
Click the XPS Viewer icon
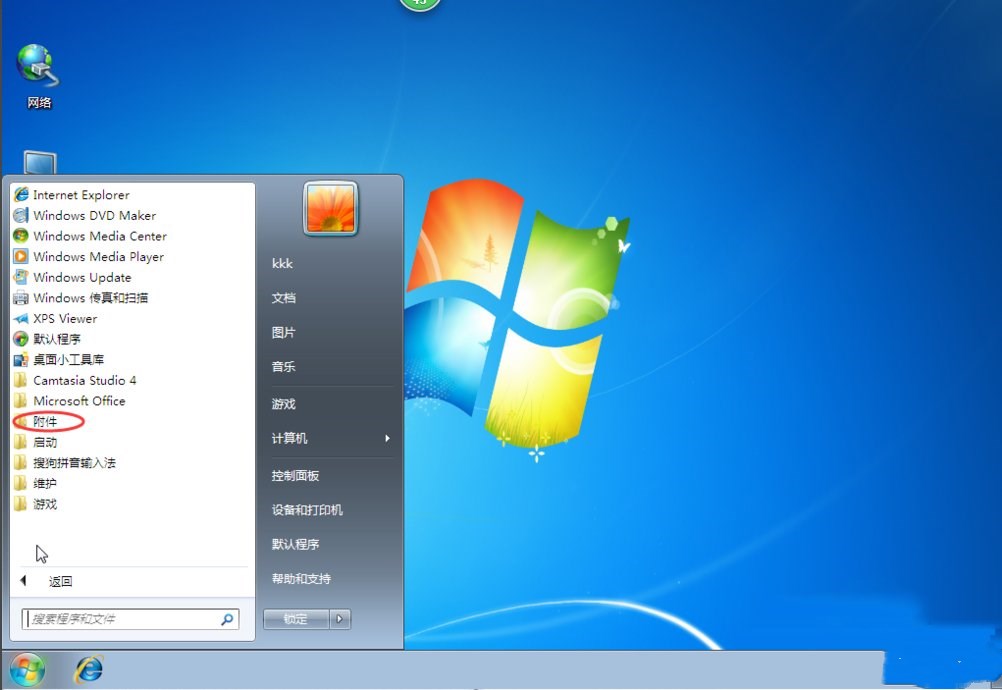tap(21, 318)
